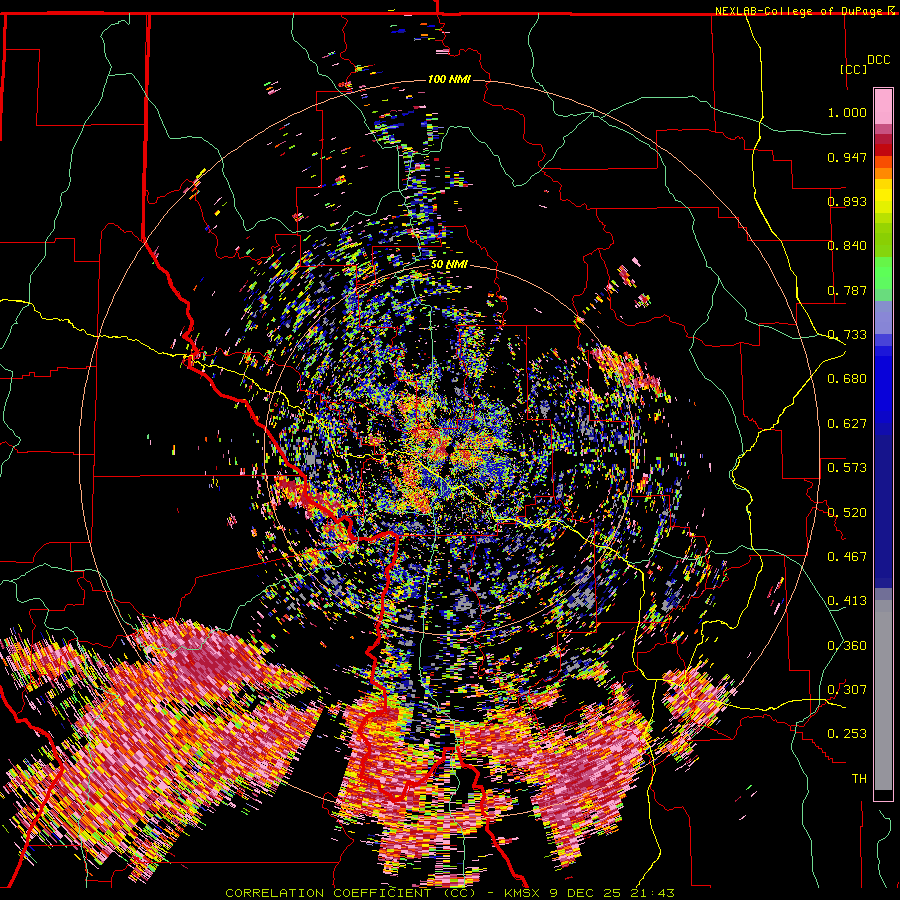Viewport: 900px width, 900px height.
Task: Click the 0.947 scale value
Action: point(847,157)
